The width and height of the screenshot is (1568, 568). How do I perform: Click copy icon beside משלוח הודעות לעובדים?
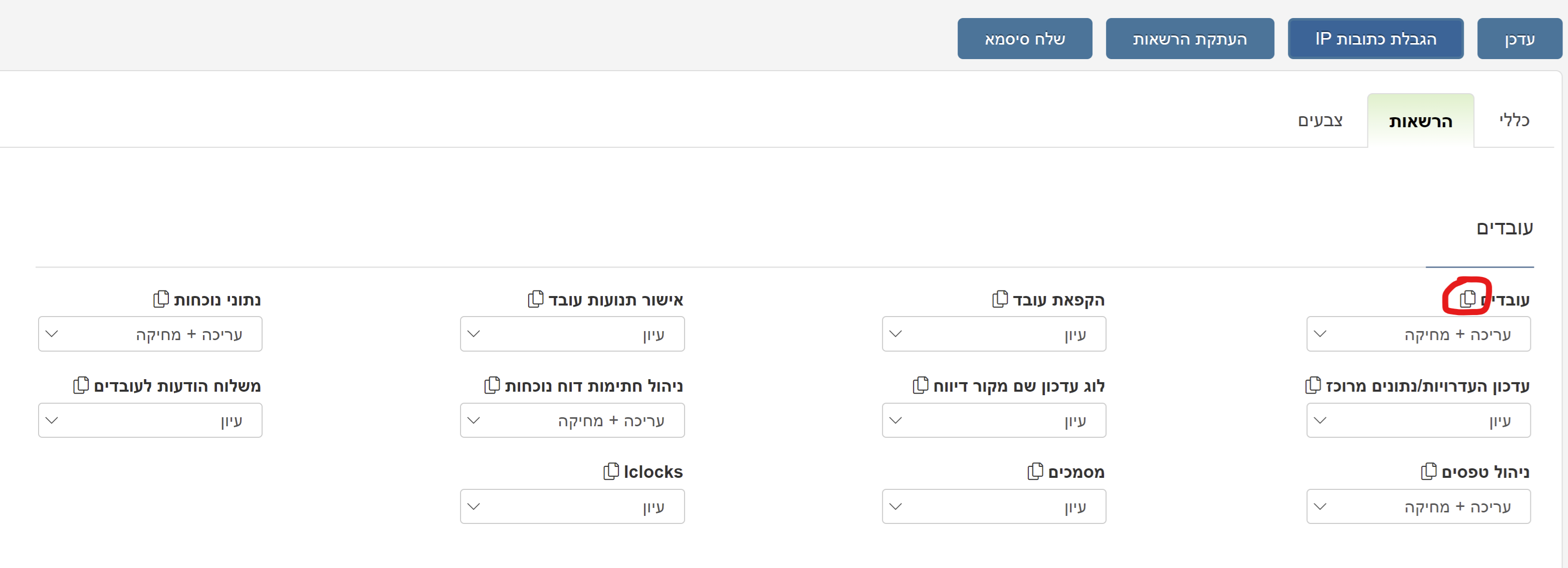point(80,385)
